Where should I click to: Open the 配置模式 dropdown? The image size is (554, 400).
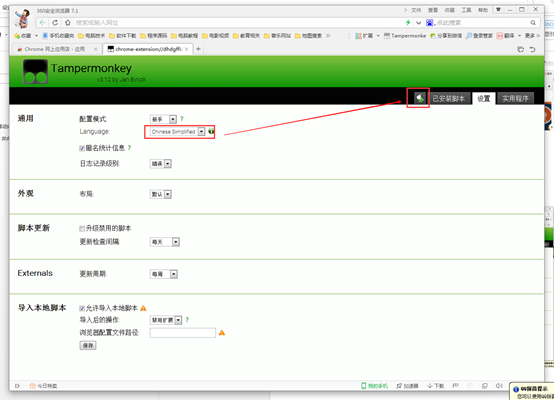point(163,119)
